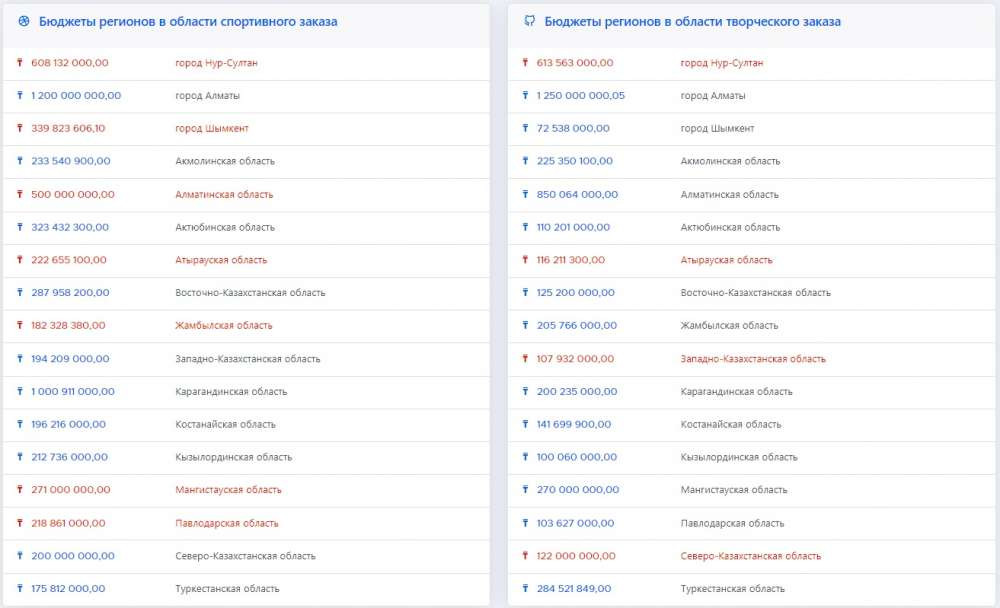Image resolution: width=1000 pixels, height=608 pixels.
Task: Click tenge icon next to 1 250 000 000,05
Action: pyautogui.click(x=525, y=96)
